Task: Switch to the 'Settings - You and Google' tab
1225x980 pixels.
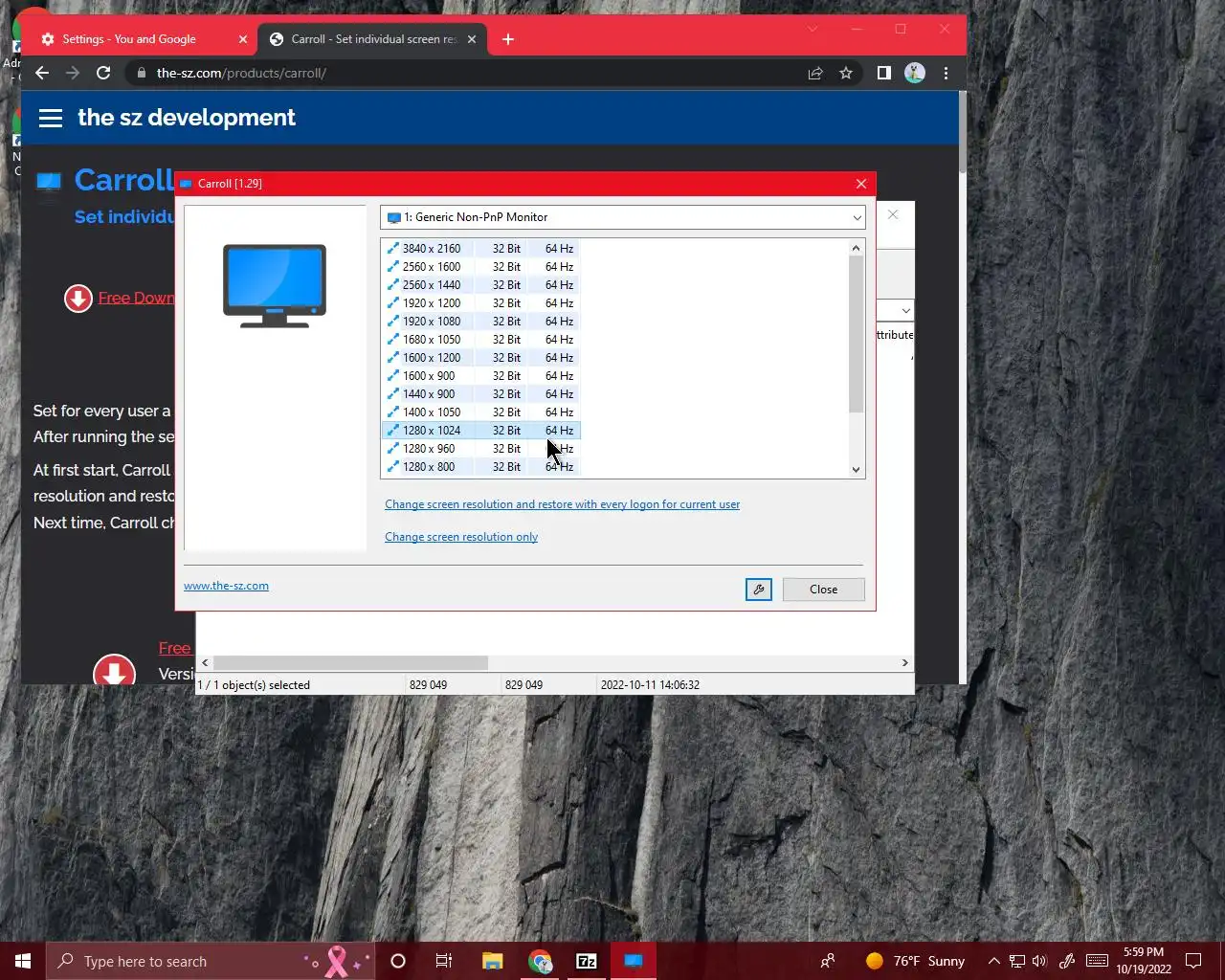Action: click(x=142, y=39)
